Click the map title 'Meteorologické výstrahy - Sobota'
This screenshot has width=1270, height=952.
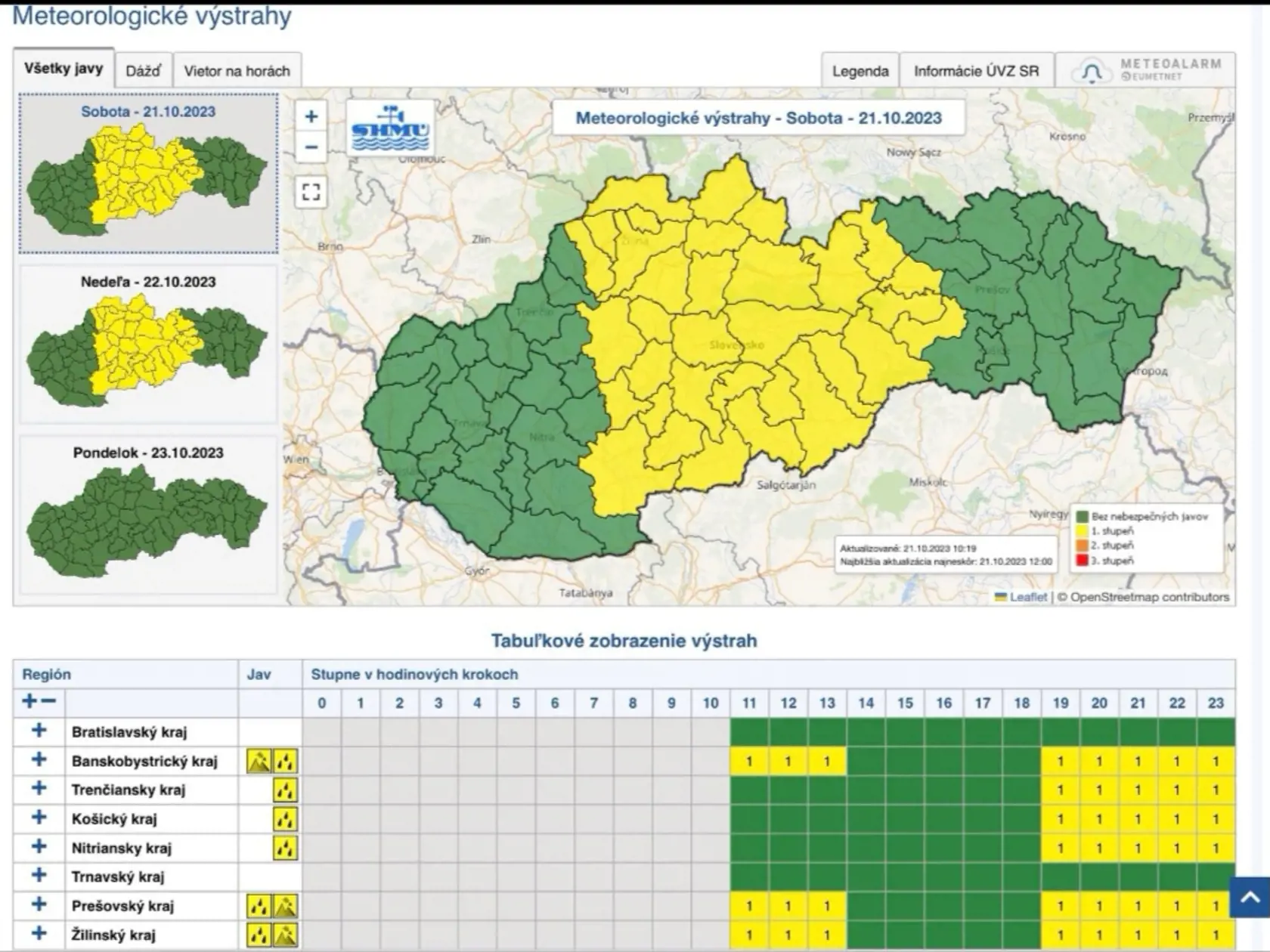(758, 118)
